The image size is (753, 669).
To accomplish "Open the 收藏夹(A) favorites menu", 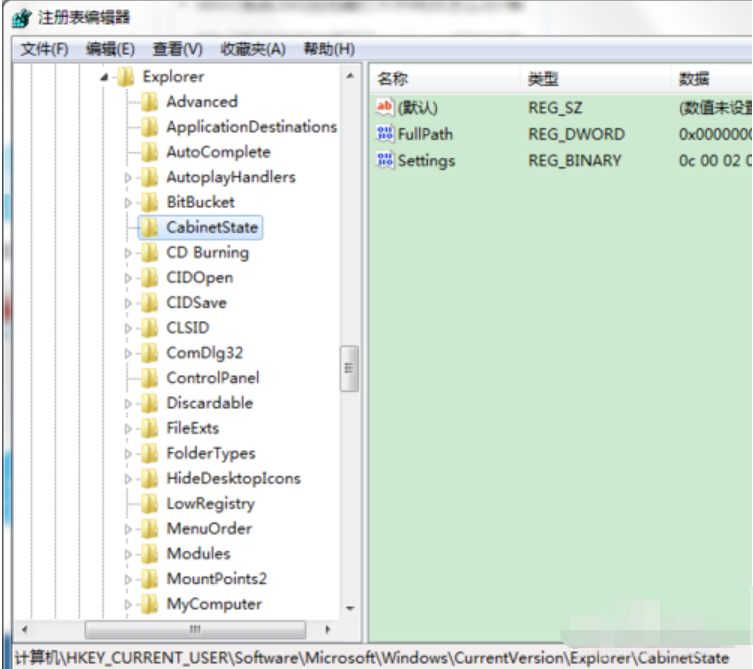I will click(252, 49).
